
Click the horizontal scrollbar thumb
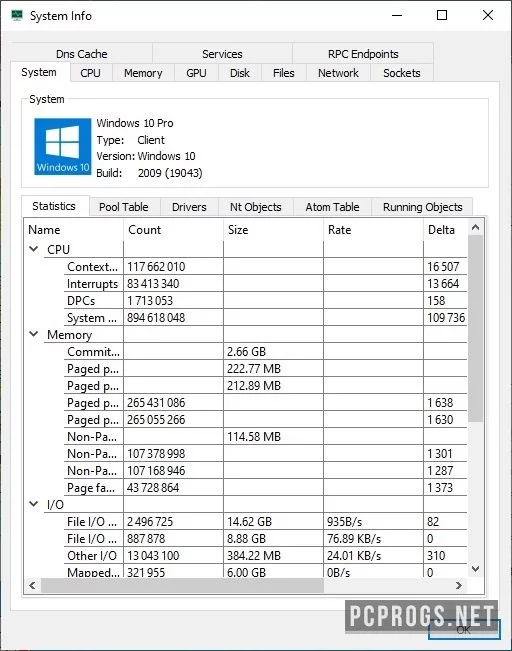tap(182, 585)
